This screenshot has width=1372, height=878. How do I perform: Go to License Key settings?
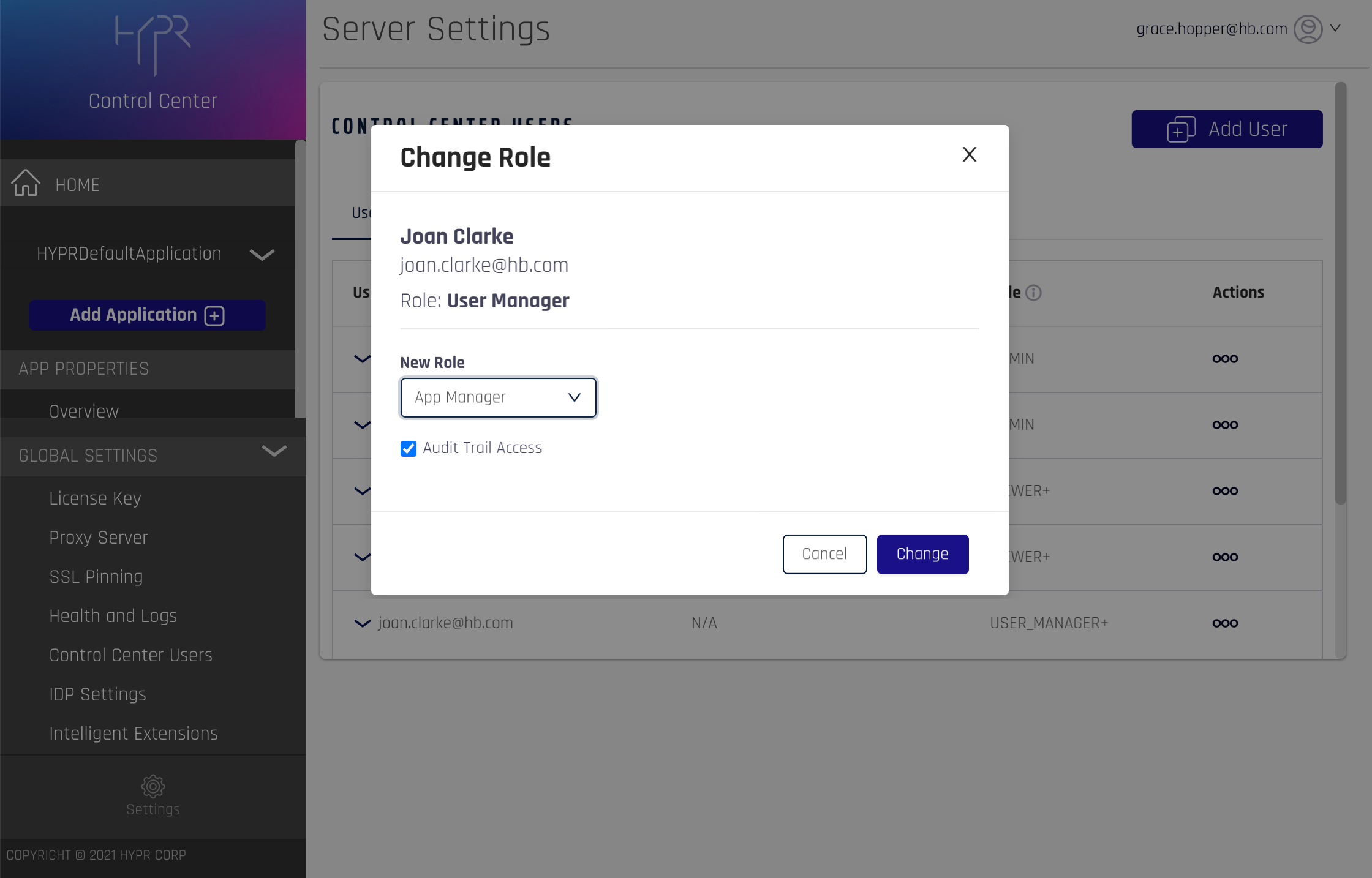[95, 498]
